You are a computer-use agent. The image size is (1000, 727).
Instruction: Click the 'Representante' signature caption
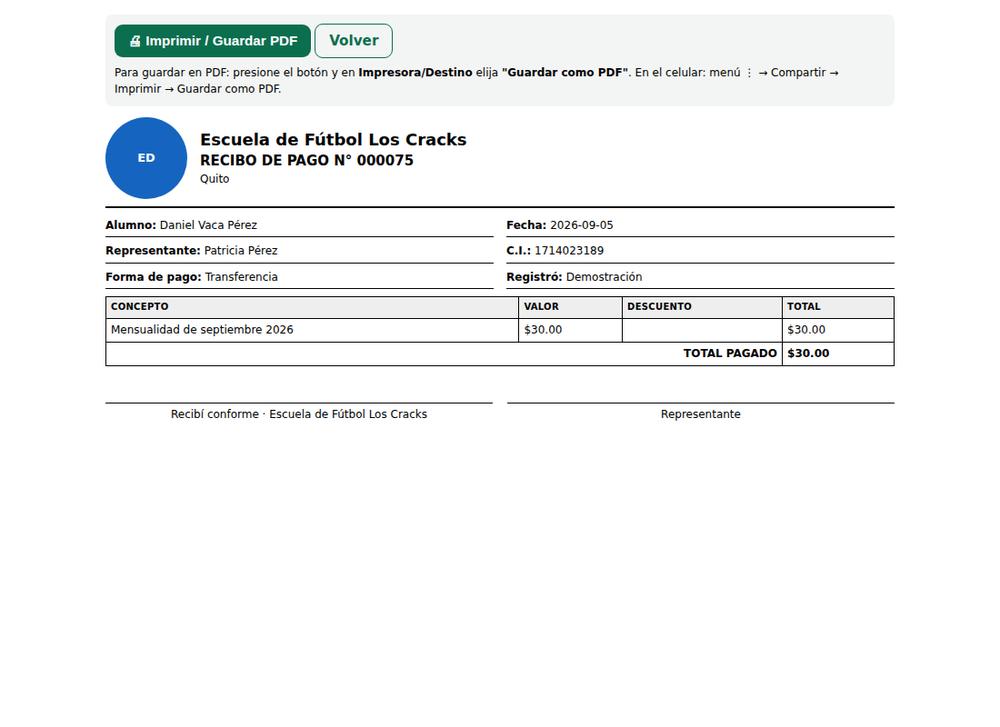(x=700, y=415)
